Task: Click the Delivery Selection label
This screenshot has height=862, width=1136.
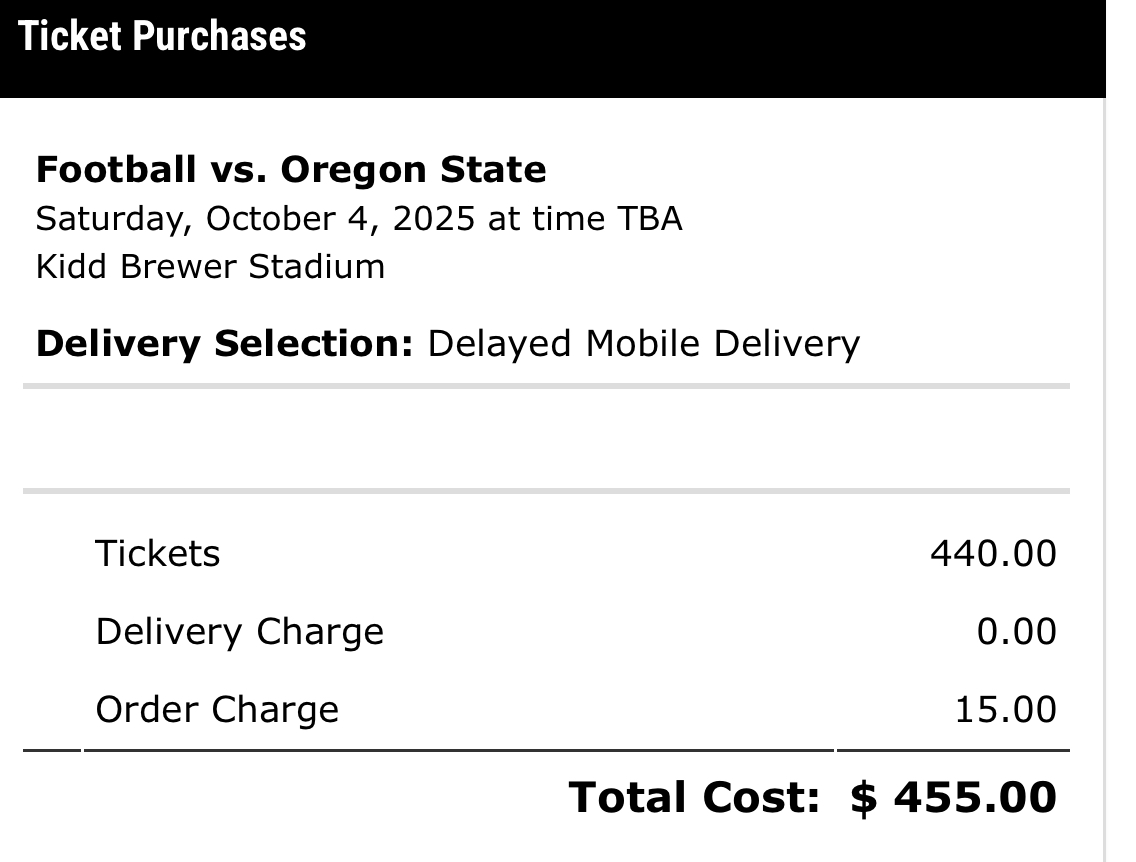Action: click(224, 344)
